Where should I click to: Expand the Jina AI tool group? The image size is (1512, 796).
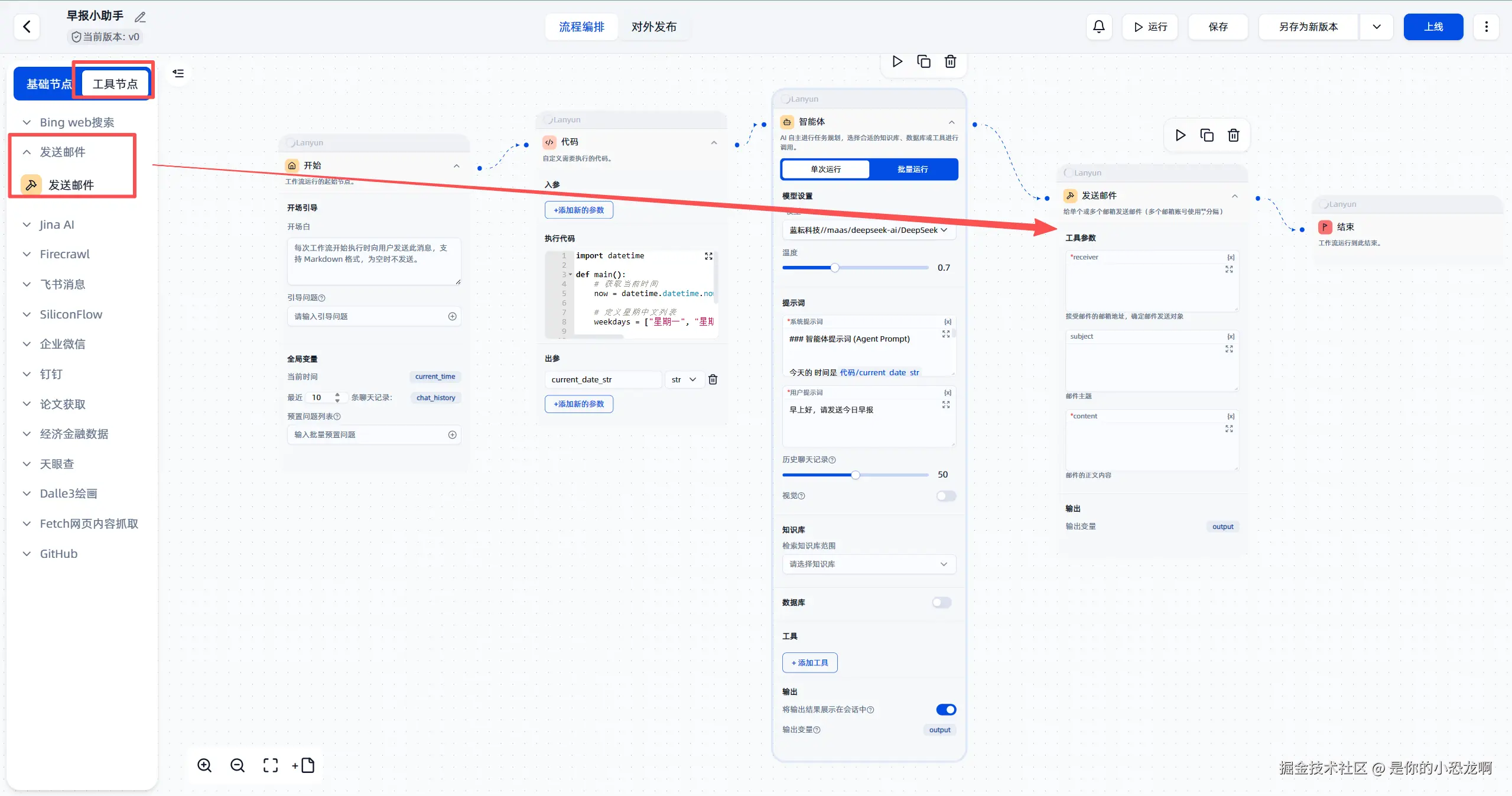pos(57,225)
